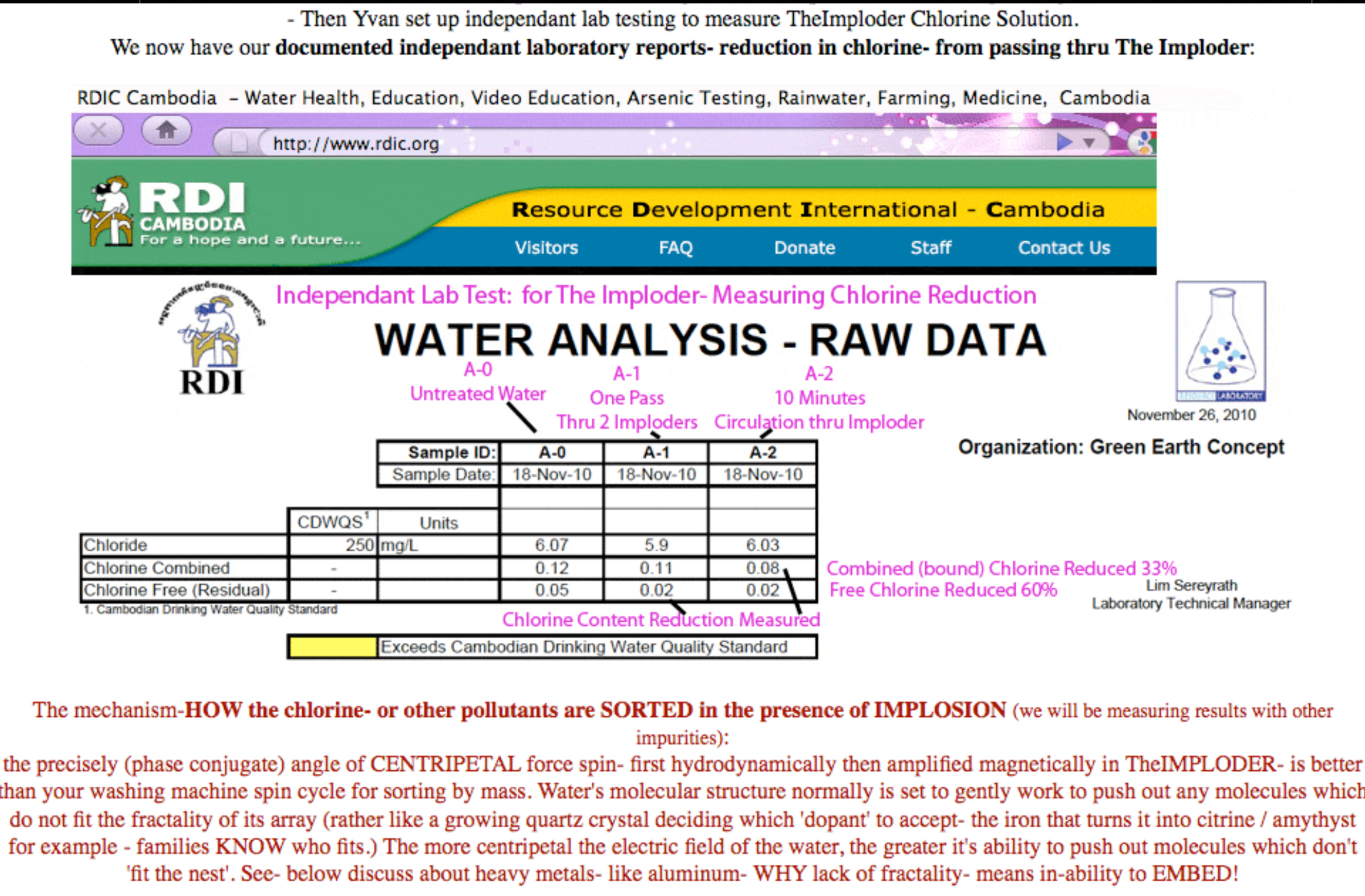This screenshot has height=896, width=1365.
Task: Click the combined chlorine value 0.11
Action: click(656, 568)
